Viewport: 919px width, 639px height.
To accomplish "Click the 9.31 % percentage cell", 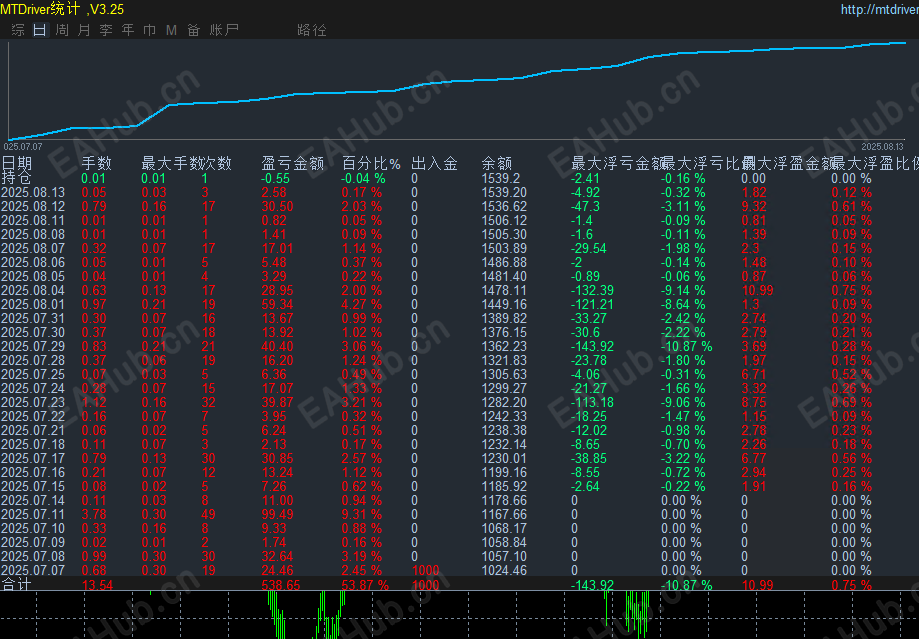I will pos(362,515).
